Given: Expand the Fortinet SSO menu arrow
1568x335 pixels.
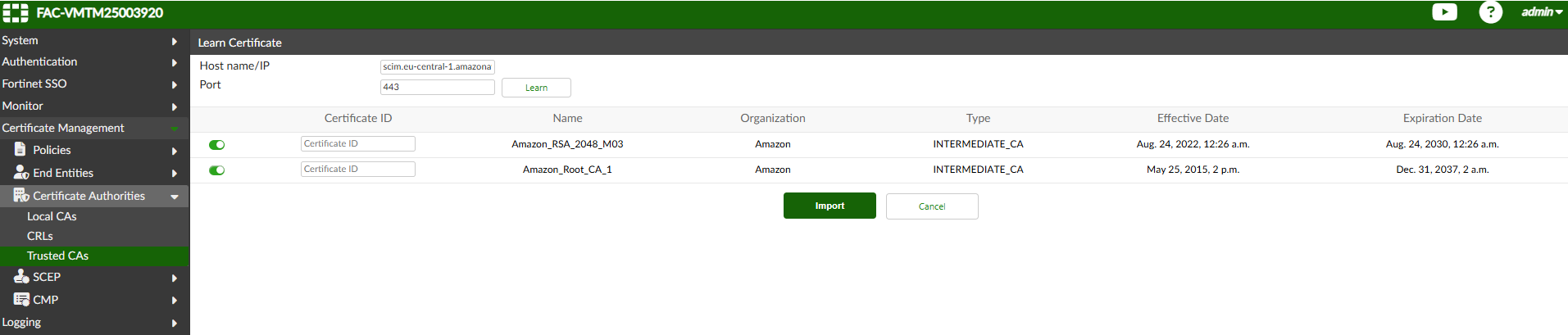Looking at the screenshot, I should (x=175, y=84).
